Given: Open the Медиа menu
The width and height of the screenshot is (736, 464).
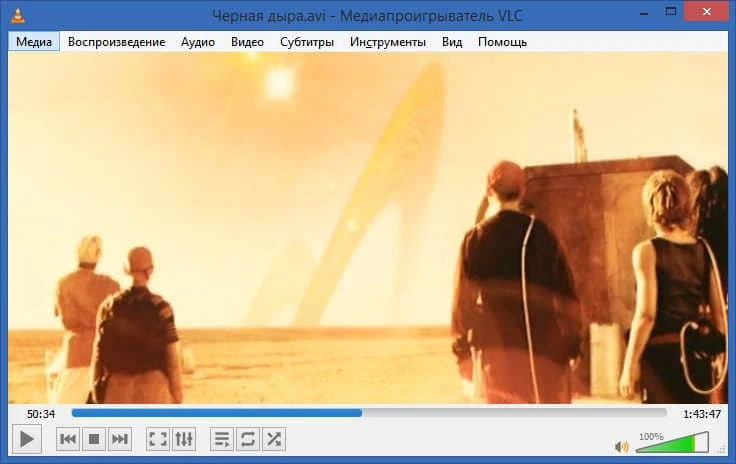Looking at the screenshot, I should pyautogui.click(x=34, y=42).
